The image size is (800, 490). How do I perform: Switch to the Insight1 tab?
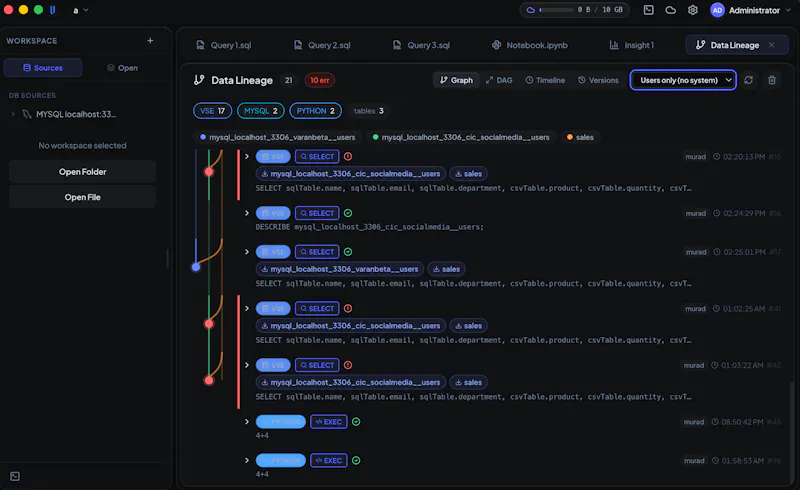click(x=632, y=45)
